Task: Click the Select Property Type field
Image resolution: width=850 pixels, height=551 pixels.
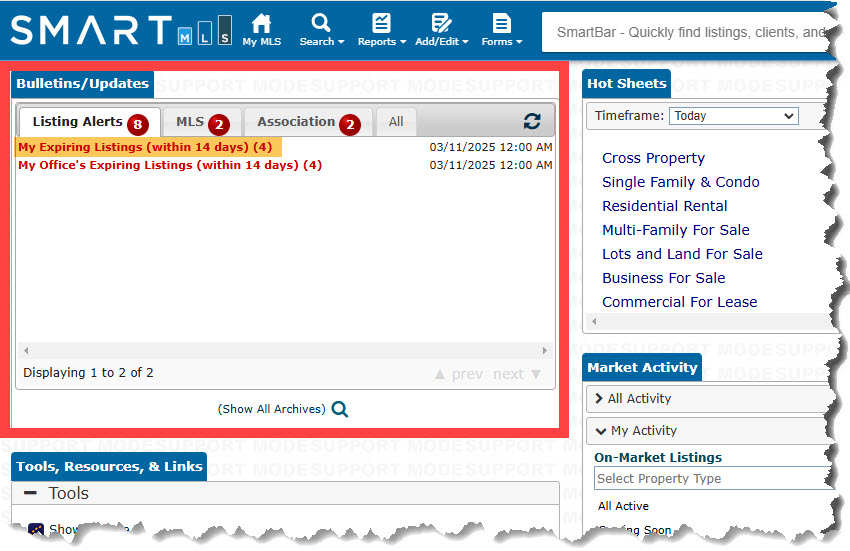Action: tap(714, 478)
